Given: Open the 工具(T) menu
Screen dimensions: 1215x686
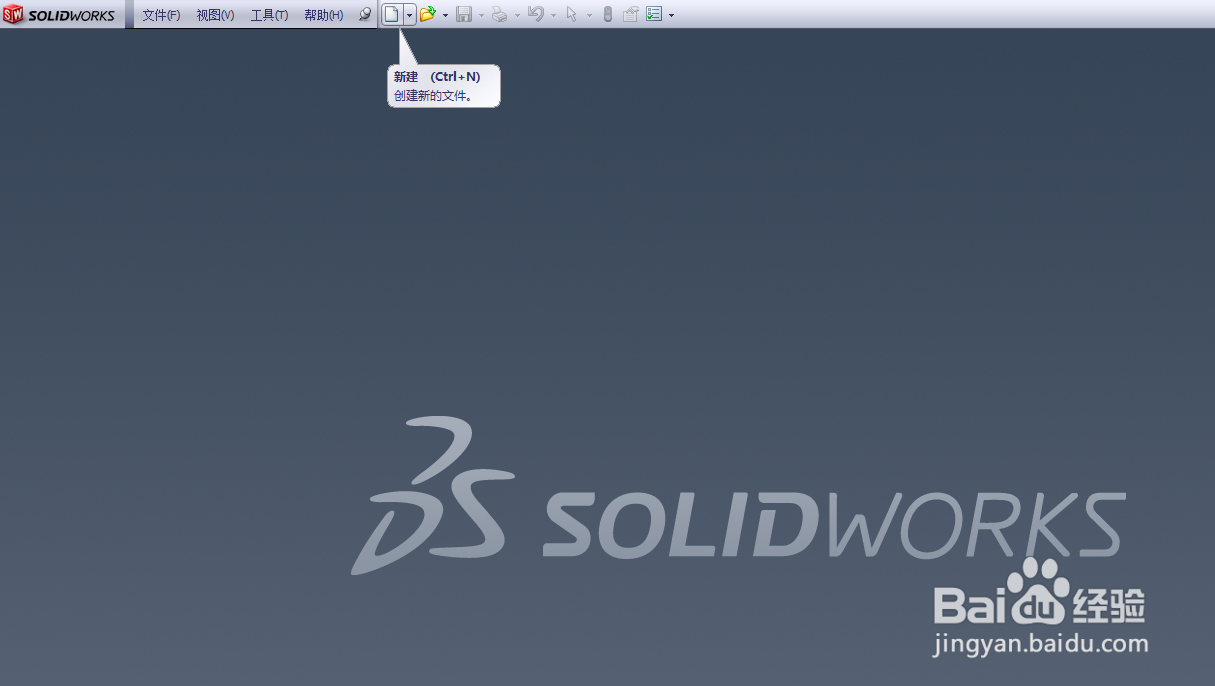Looking at the screenshot, I should pyautogui.click(x=269, y=15).
